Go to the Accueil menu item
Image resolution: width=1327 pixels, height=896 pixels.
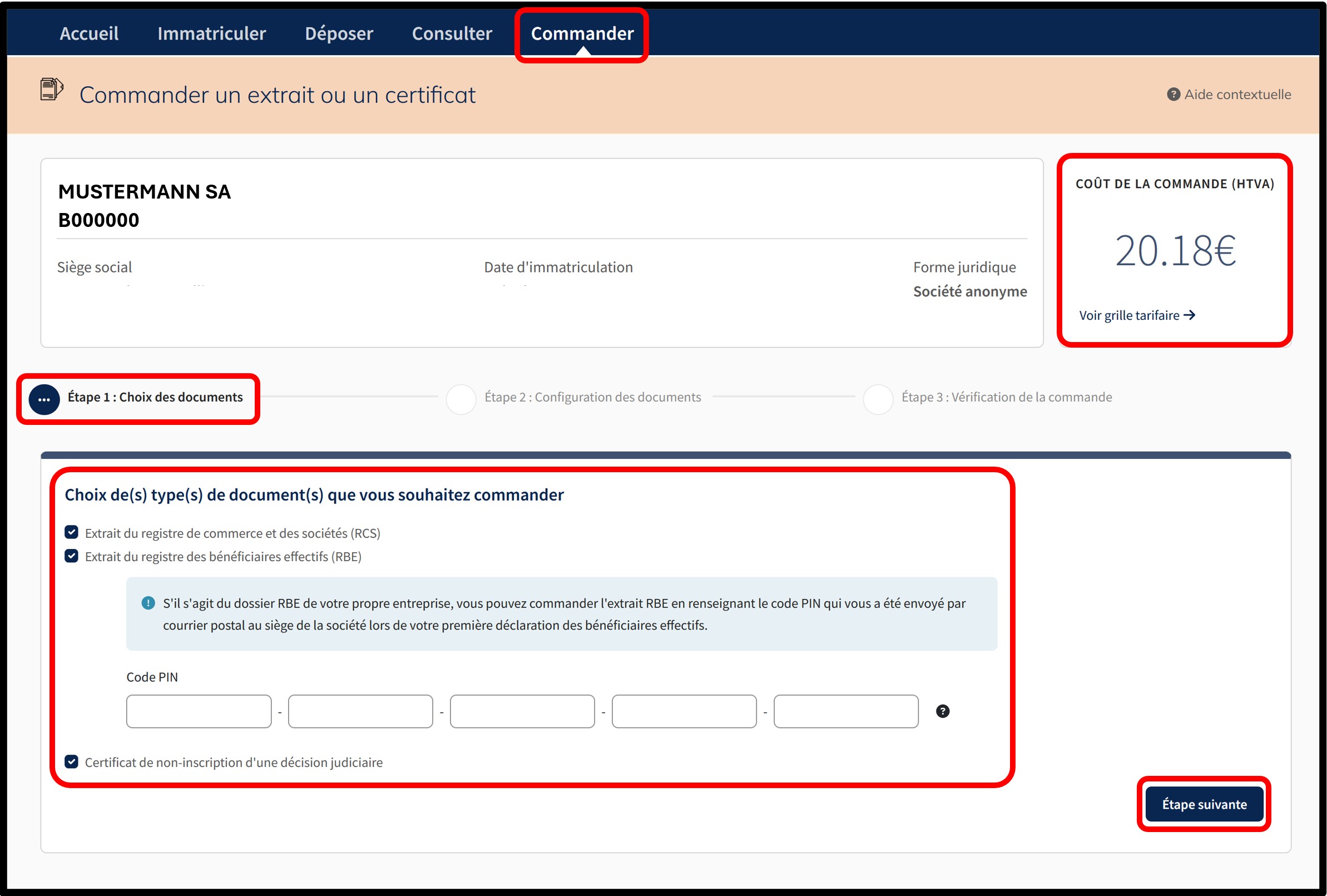89,33
